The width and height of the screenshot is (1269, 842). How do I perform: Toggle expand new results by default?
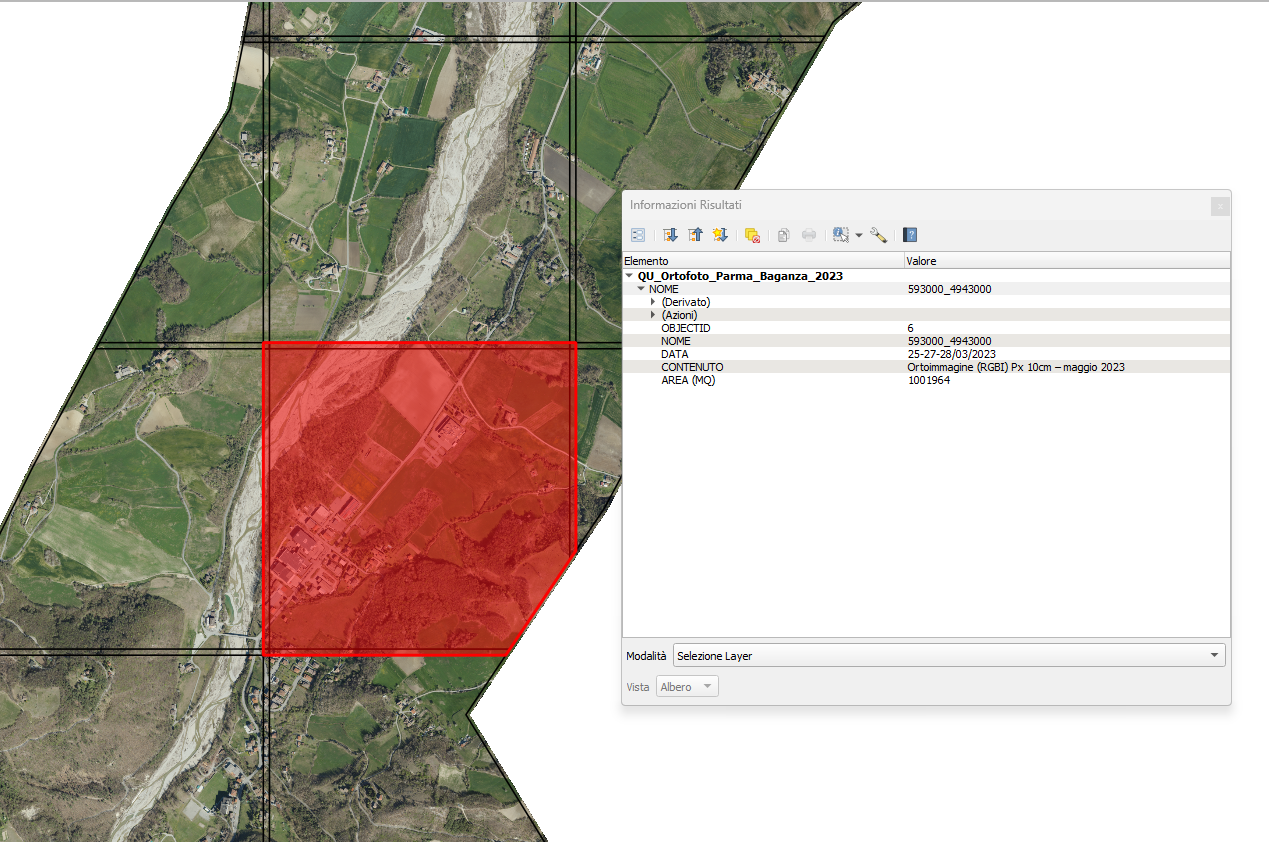pyautogui.click(x=720, y=235)
